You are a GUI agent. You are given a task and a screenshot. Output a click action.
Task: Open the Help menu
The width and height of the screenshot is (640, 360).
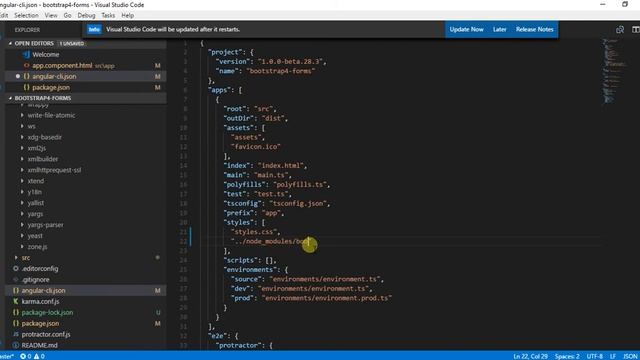click(127, 16)
